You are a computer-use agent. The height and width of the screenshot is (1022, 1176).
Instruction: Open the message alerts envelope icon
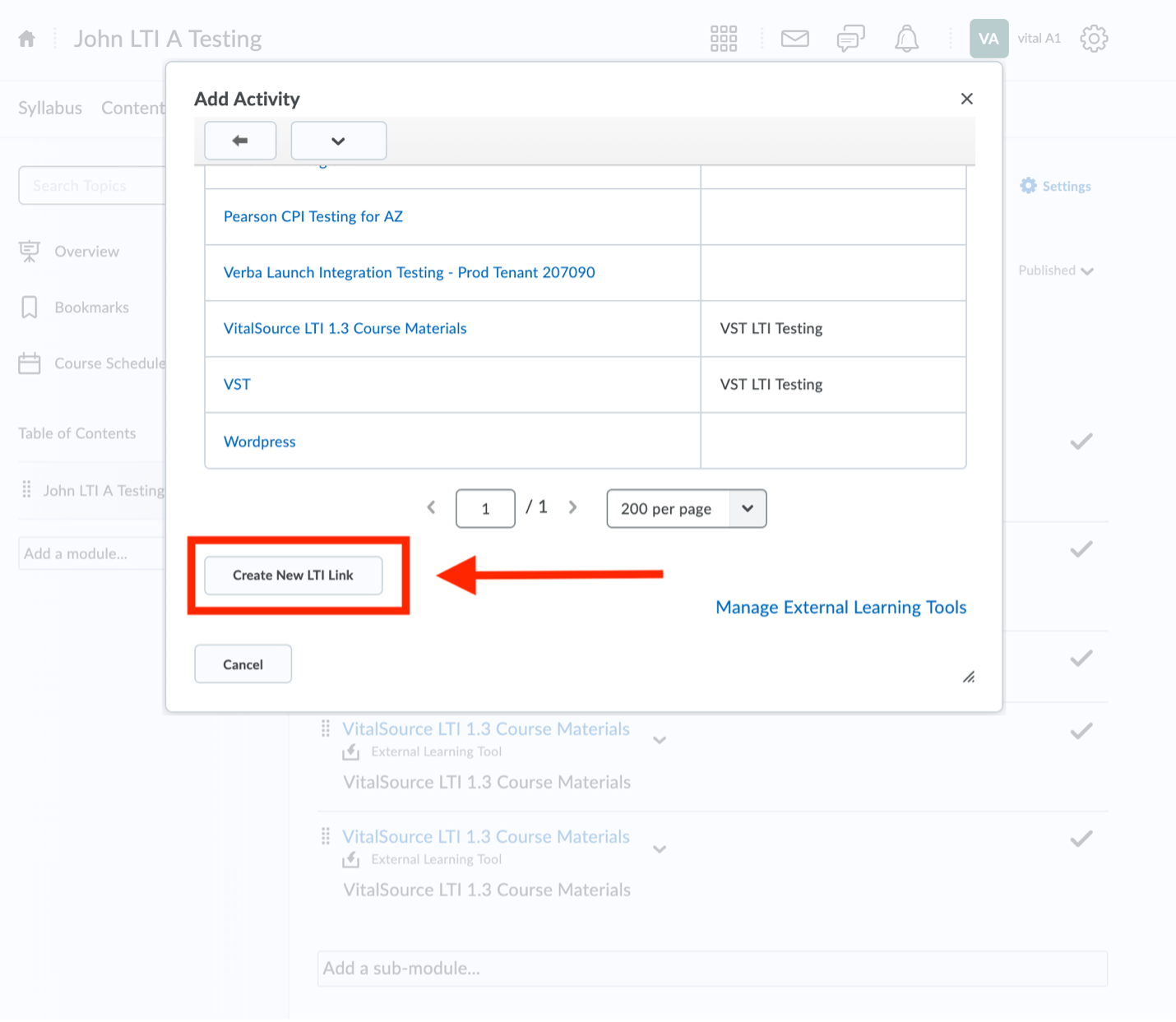point(795,39)
